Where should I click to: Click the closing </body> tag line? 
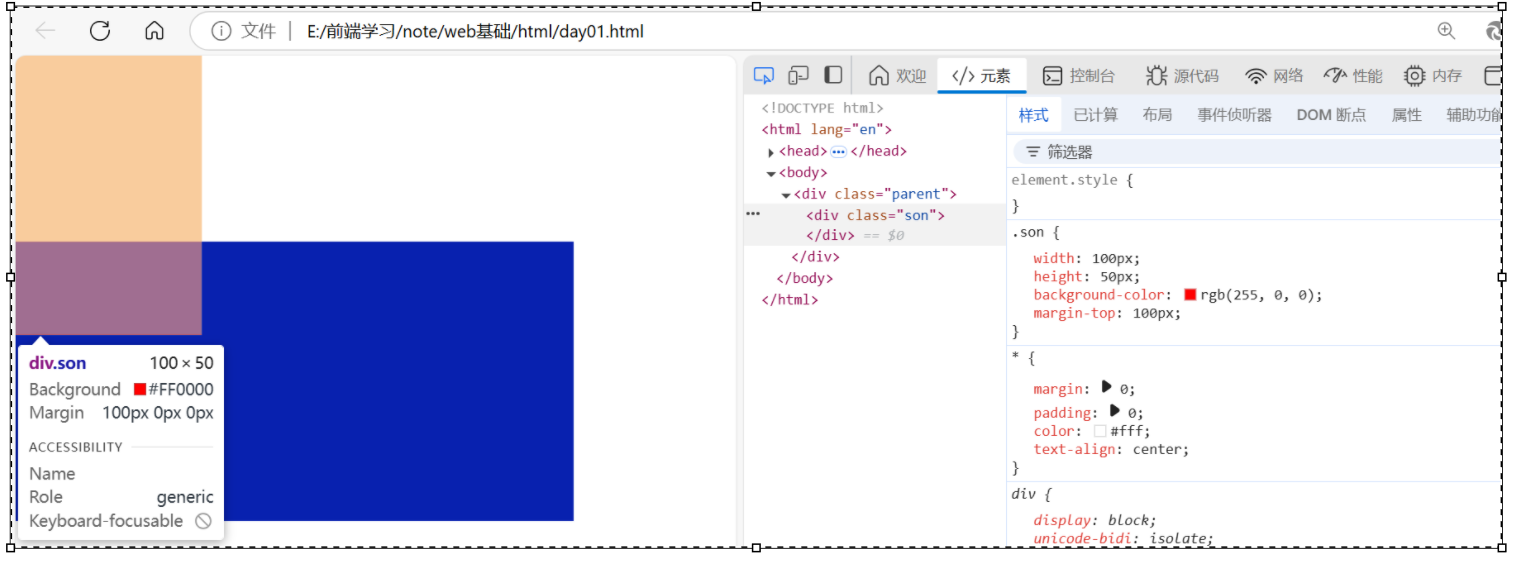tap(805, 278)
